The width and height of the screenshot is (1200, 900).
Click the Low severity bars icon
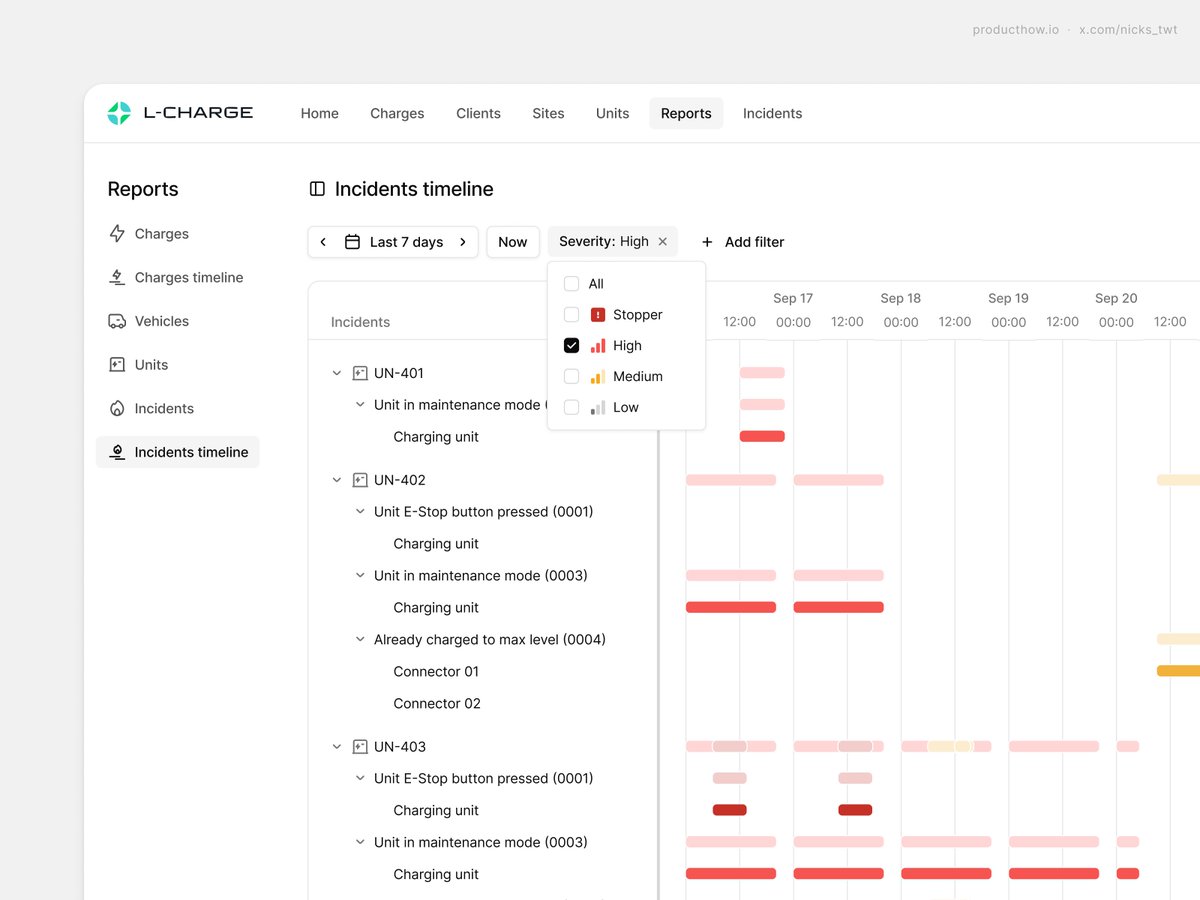pos(598,408)
